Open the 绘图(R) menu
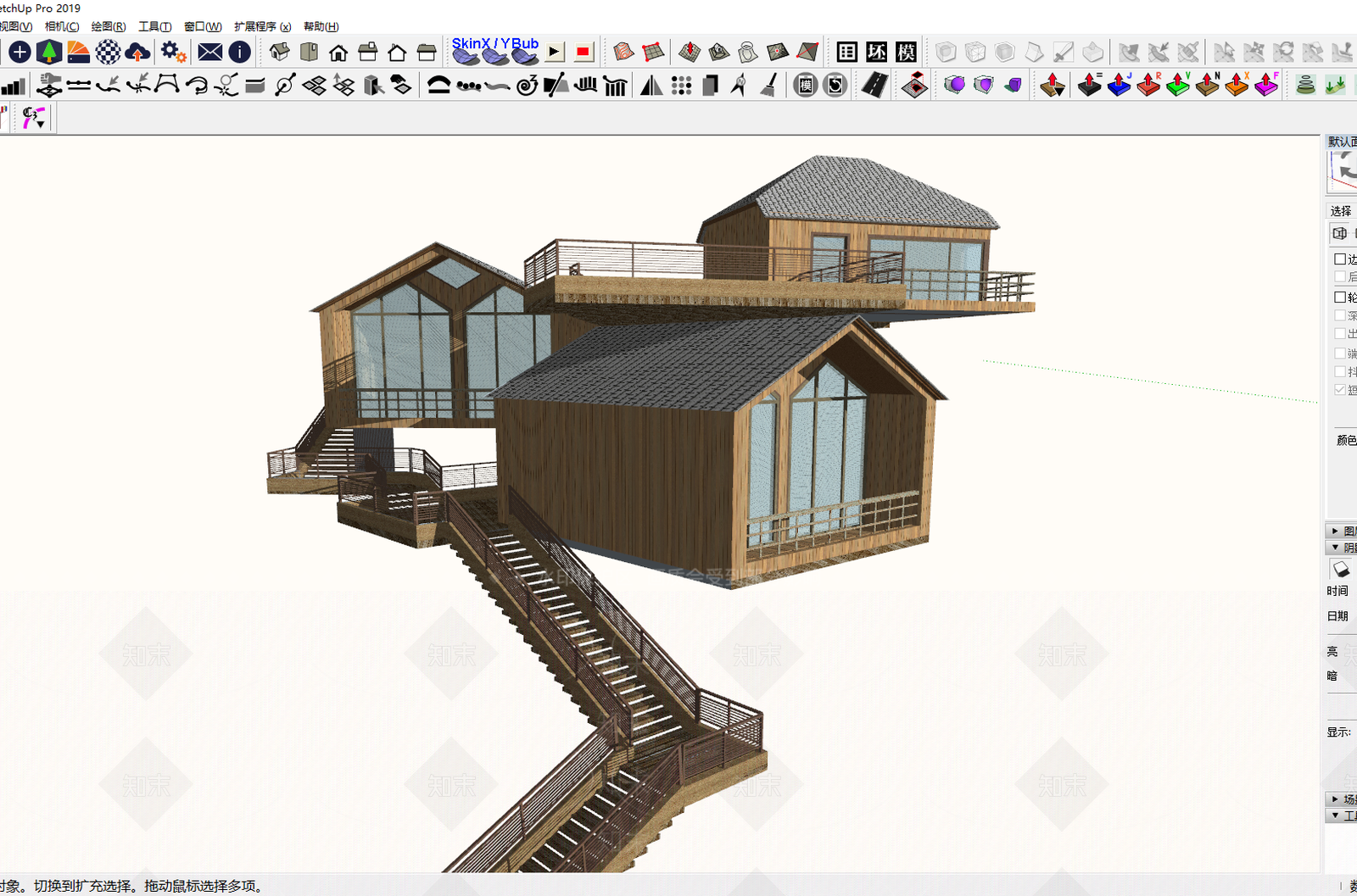The width and height of the screenshot is (1357, 896). 109,26
